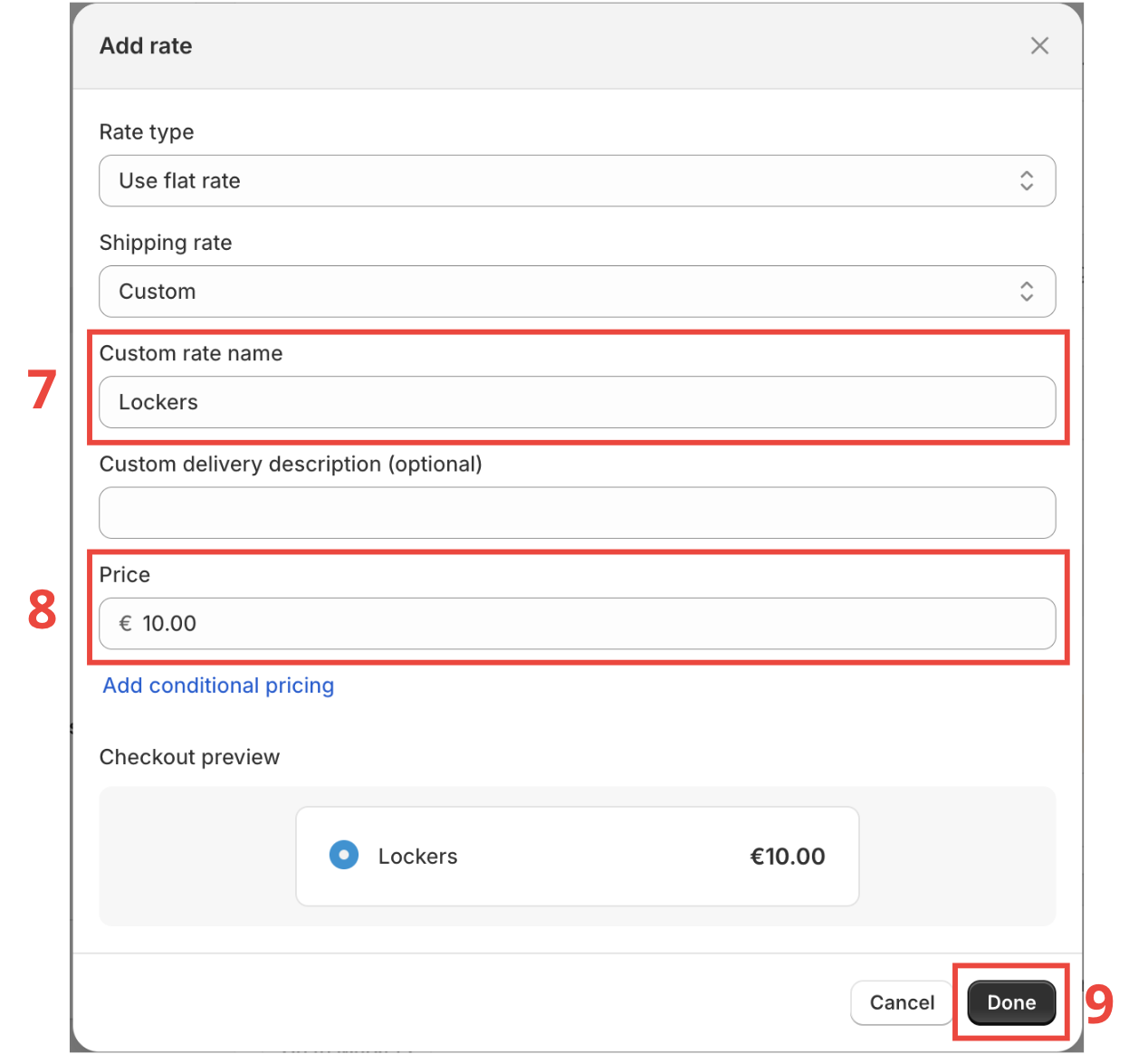Click the Rate type chevron icon
The height and width of the screenshot is (1054, 1148).
tap(1027, 181)
